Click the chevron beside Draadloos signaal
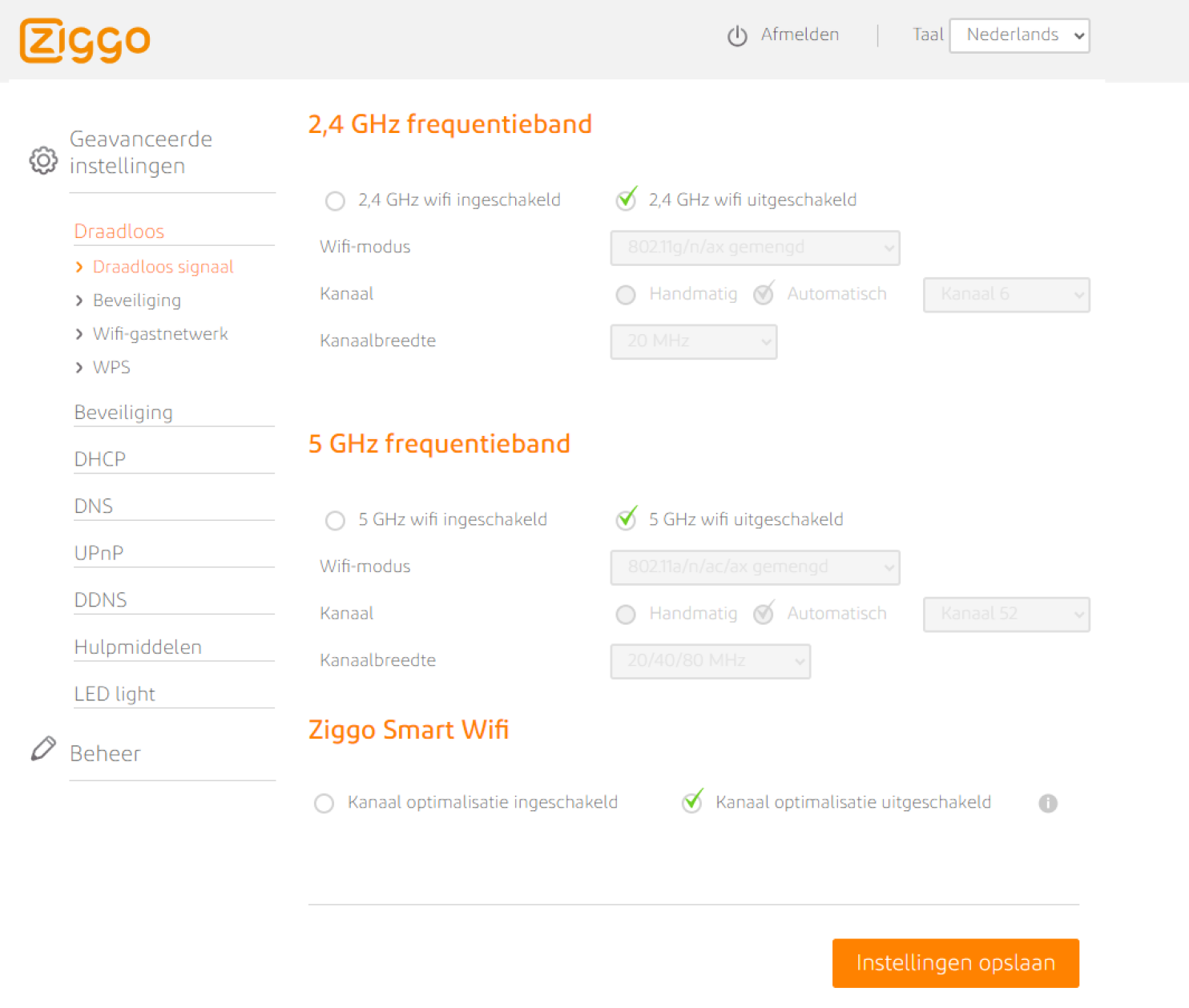 (79, 267)
